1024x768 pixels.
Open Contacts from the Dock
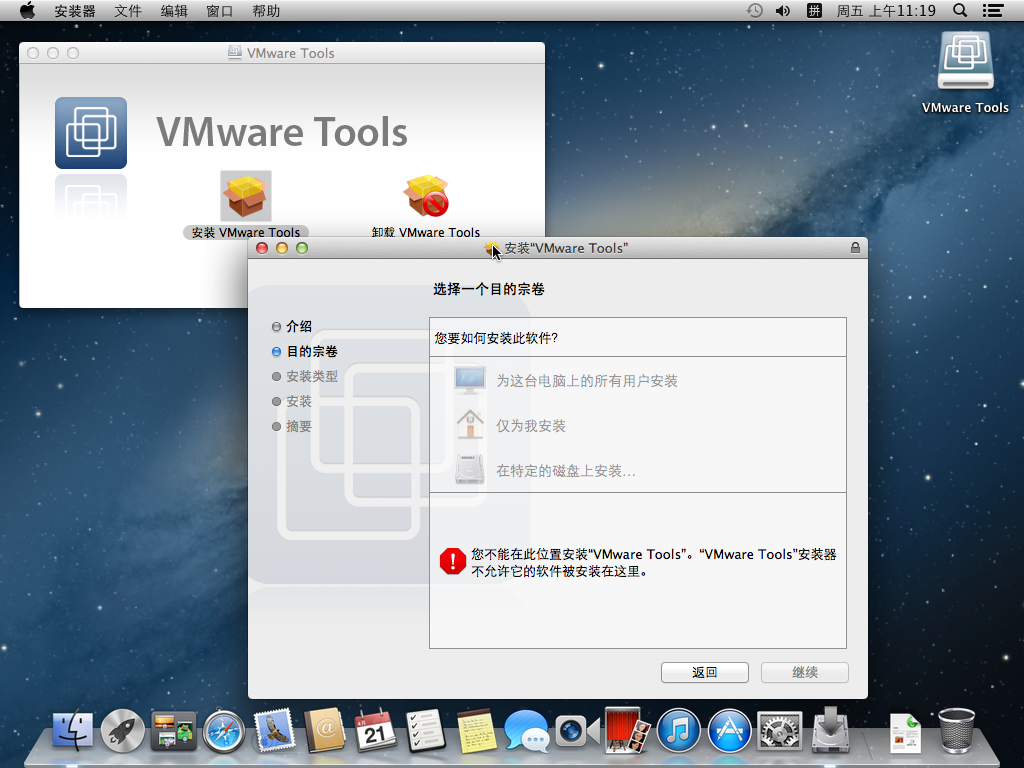325,729
